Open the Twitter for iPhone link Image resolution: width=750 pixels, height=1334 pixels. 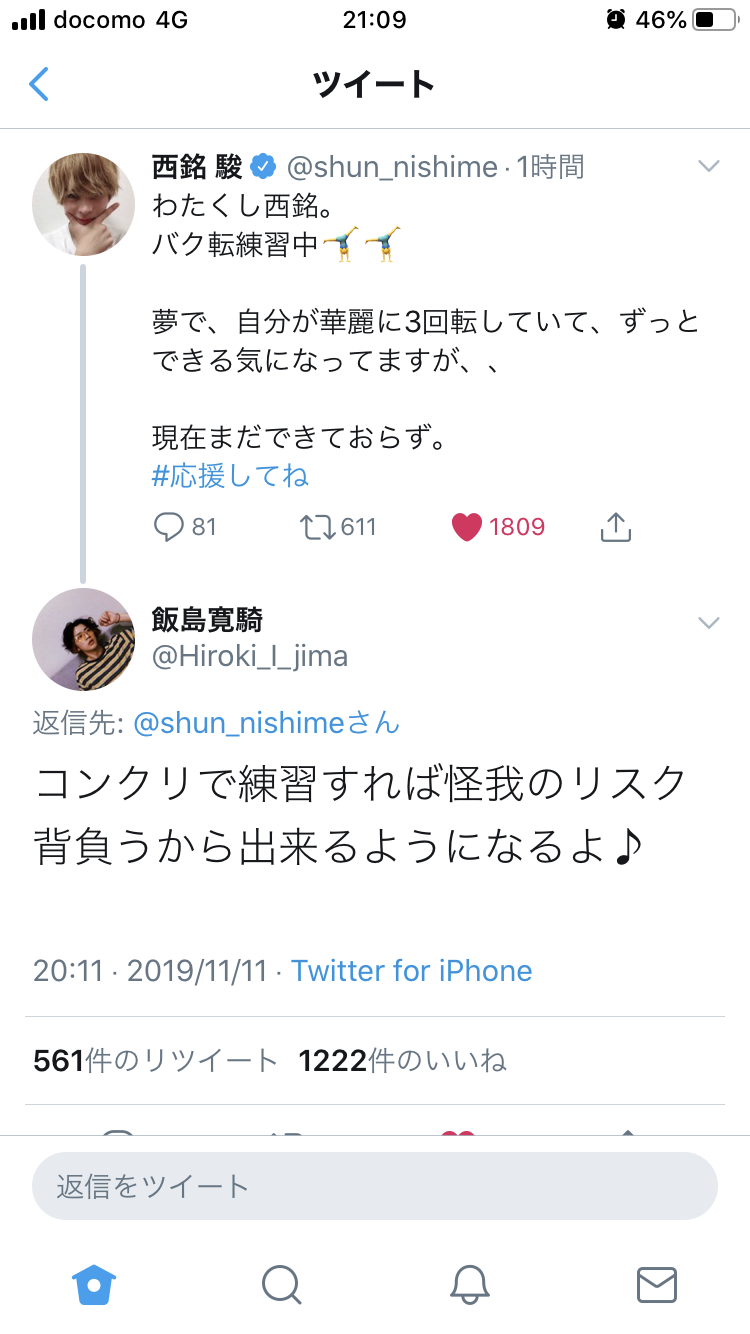click(x=412, y=970)
